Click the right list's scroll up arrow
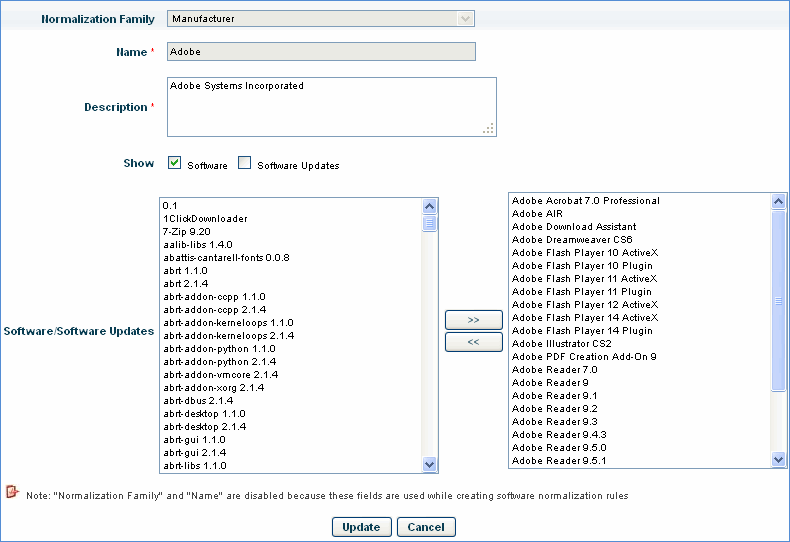 point(778,201)
